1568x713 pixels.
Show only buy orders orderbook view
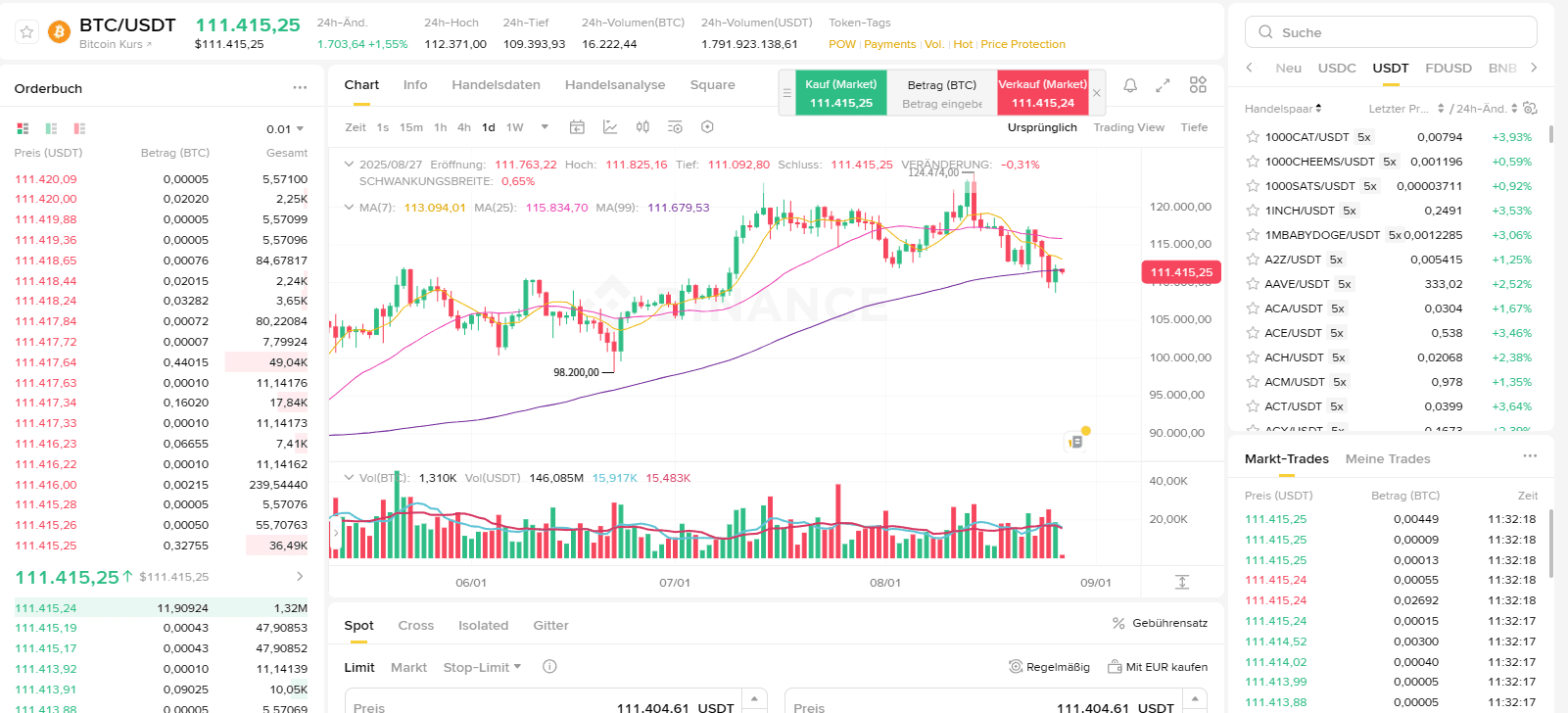51,128
